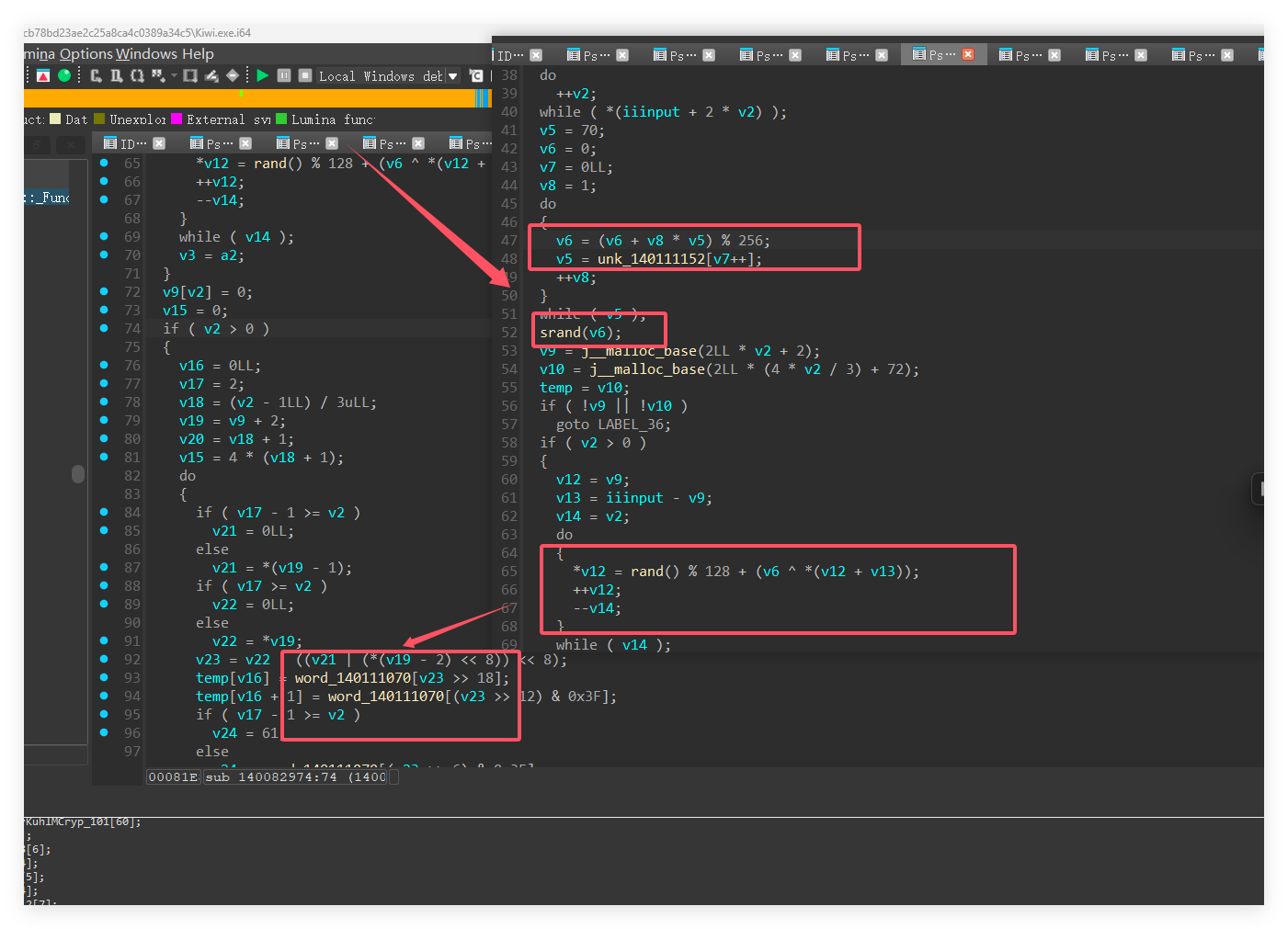
Task: Click the diamond-shaped toolbar icon
Action: tap(233, 75)
